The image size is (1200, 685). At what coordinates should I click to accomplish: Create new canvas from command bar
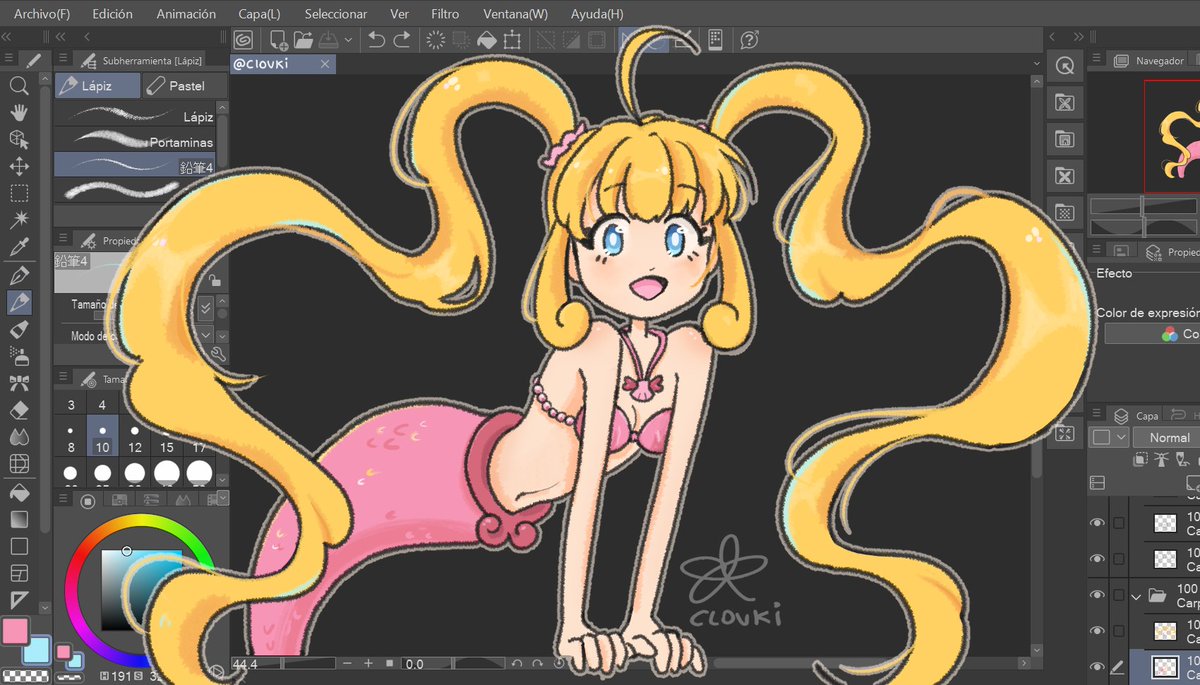coord(279,40)
